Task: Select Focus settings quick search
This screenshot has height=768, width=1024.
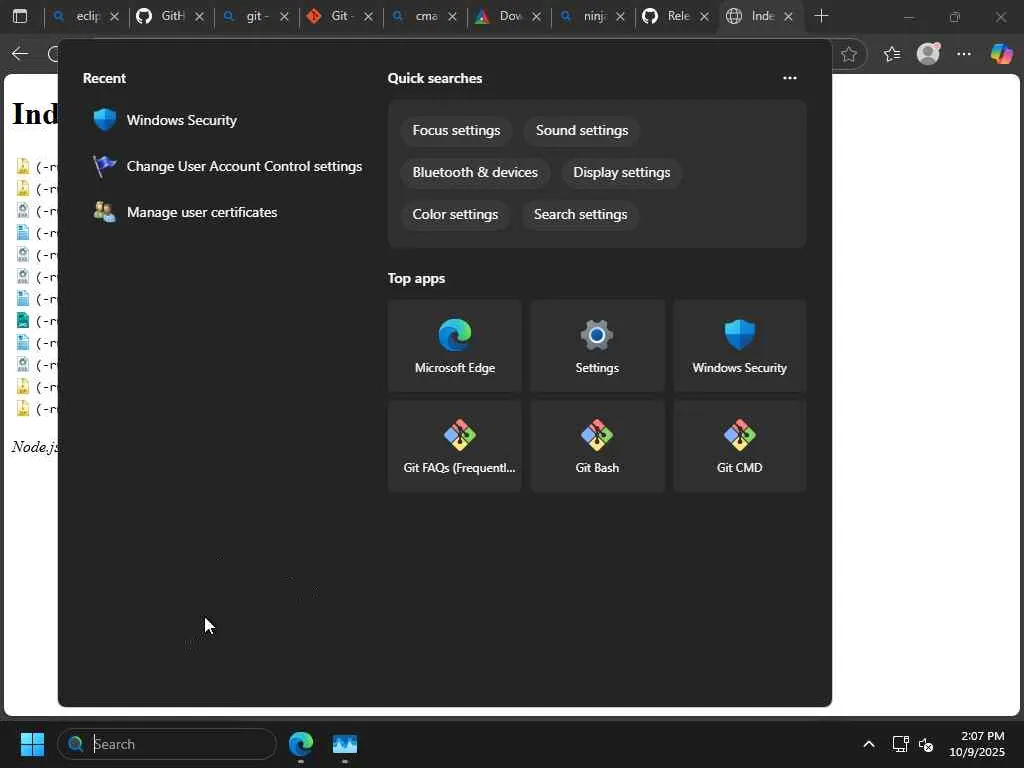Action: 456,131
